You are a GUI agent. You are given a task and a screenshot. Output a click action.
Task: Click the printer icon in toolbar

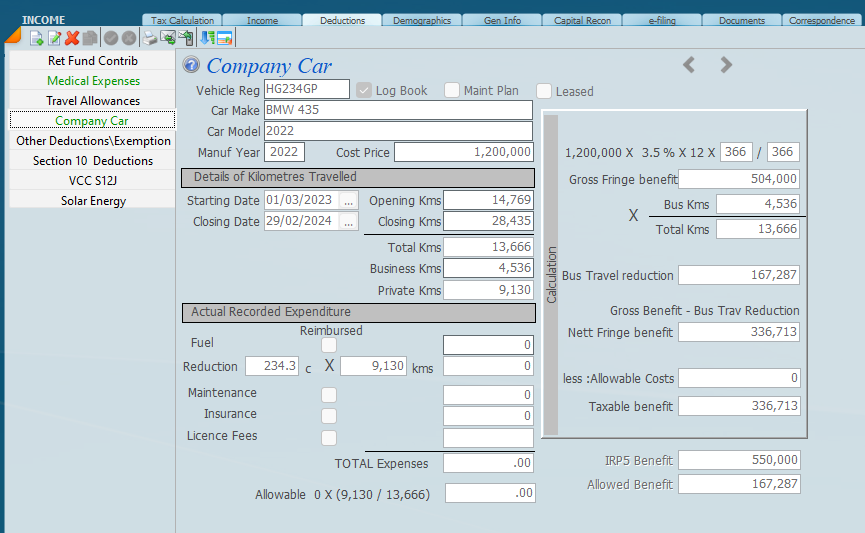tap(149, 38)
